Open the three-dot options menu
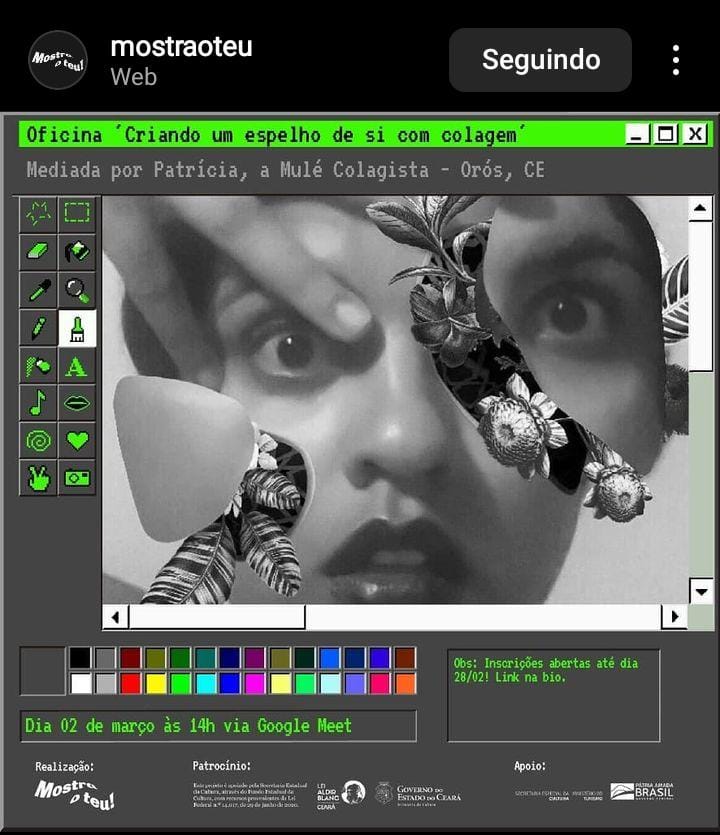Image resolution: width=720 pixels, height=835 pixels. (x=676, y=60)
